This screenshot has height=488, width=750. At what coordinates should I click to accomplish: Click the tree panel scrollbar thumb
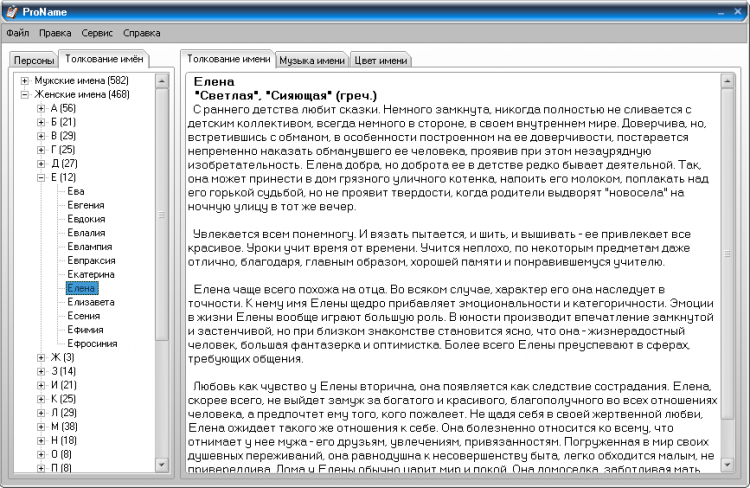[162, 214]
